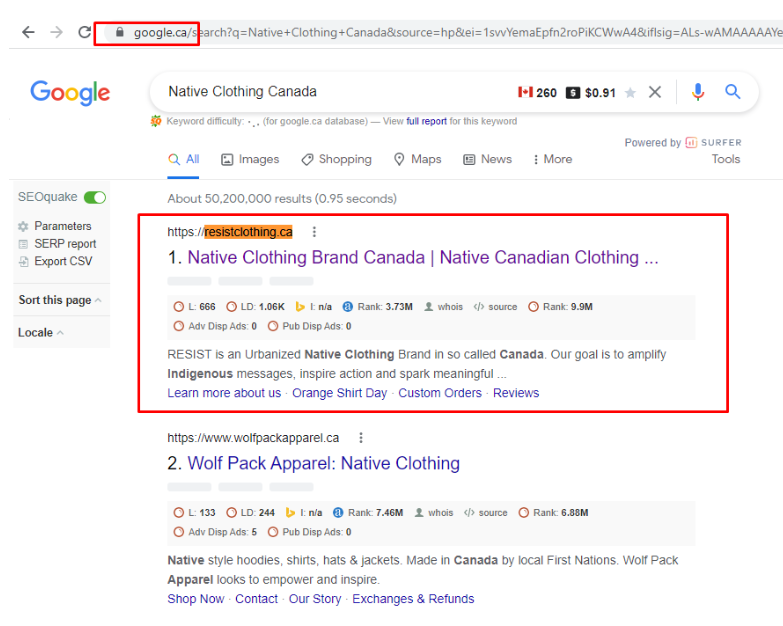Click the browser forward arrow
This screenshot has height=626, width=783.
pyautogui.click(x=56, y=32)
